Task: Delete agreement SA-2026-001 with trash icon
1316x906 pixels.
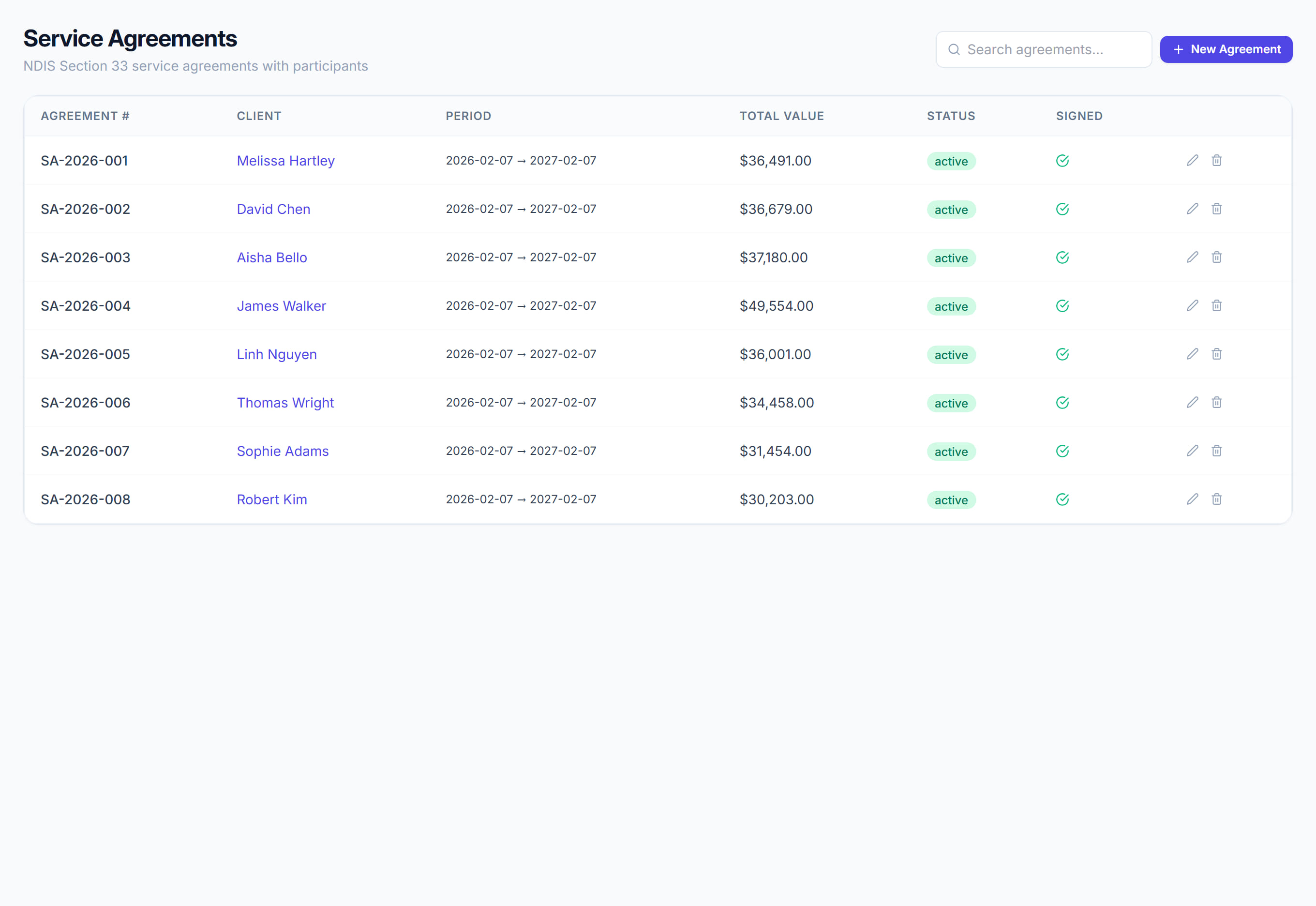Action: pyautogui.click(x=1217, y=161)
